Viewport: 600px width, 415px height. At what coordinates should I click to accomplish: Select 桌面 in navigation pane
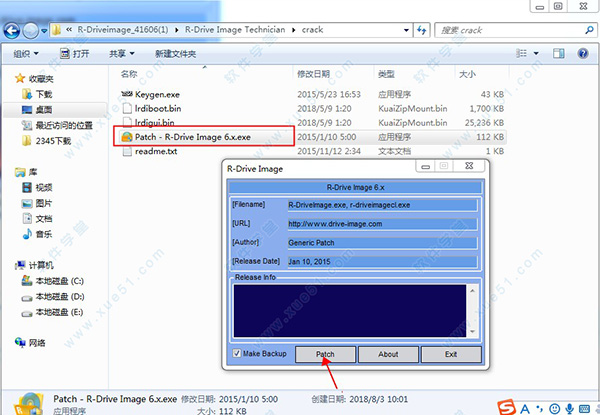click(44, 110)
